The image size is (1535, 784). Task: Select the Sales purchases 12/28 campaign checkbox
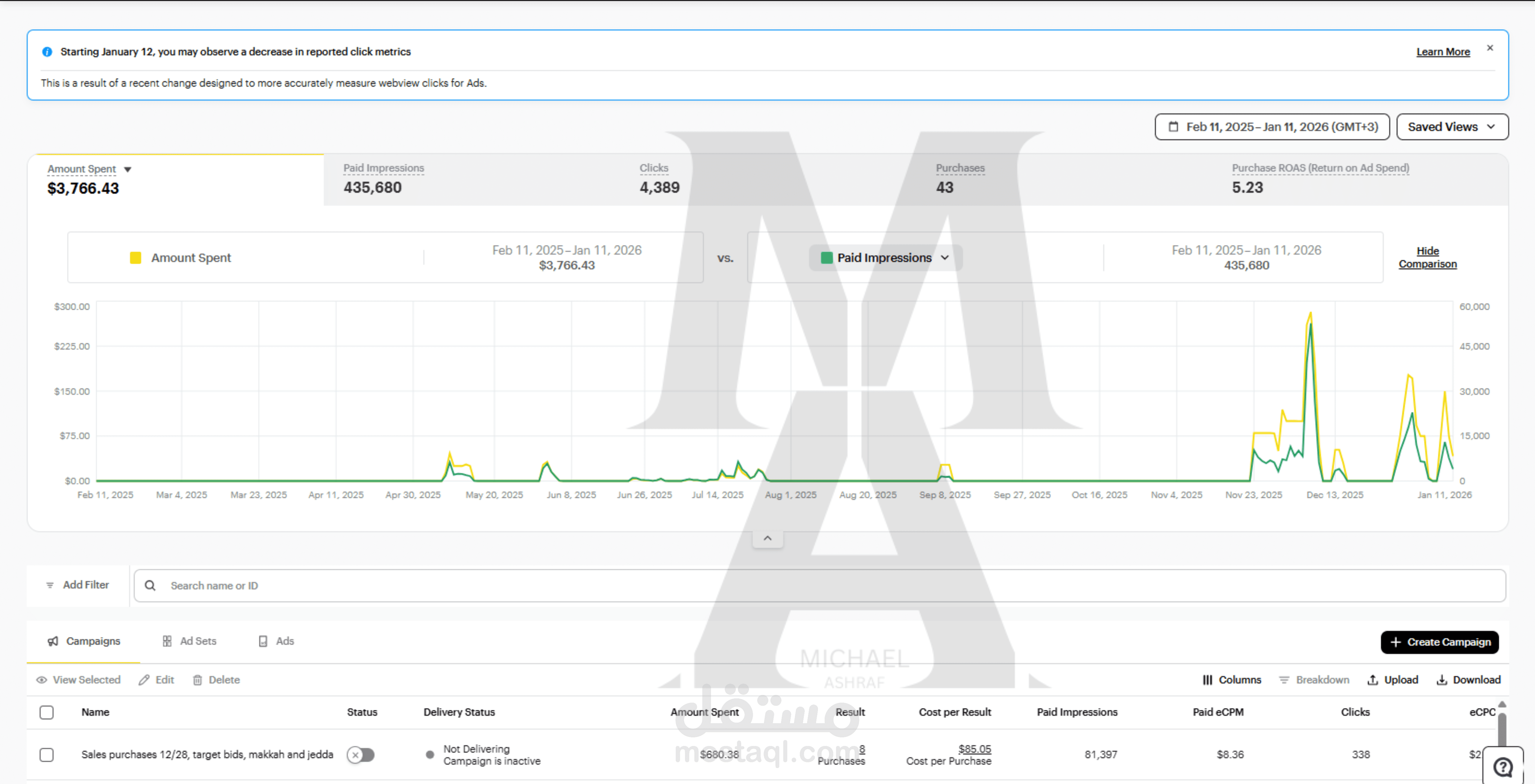tap(46, 755)
